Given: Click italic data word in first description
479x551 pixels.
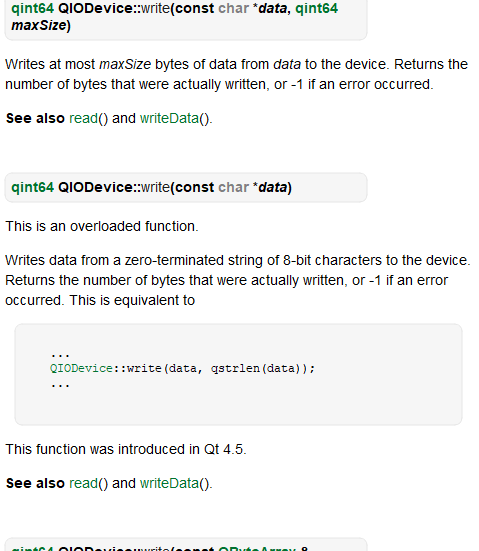Looking at the screenshot, I should point(287,64).
